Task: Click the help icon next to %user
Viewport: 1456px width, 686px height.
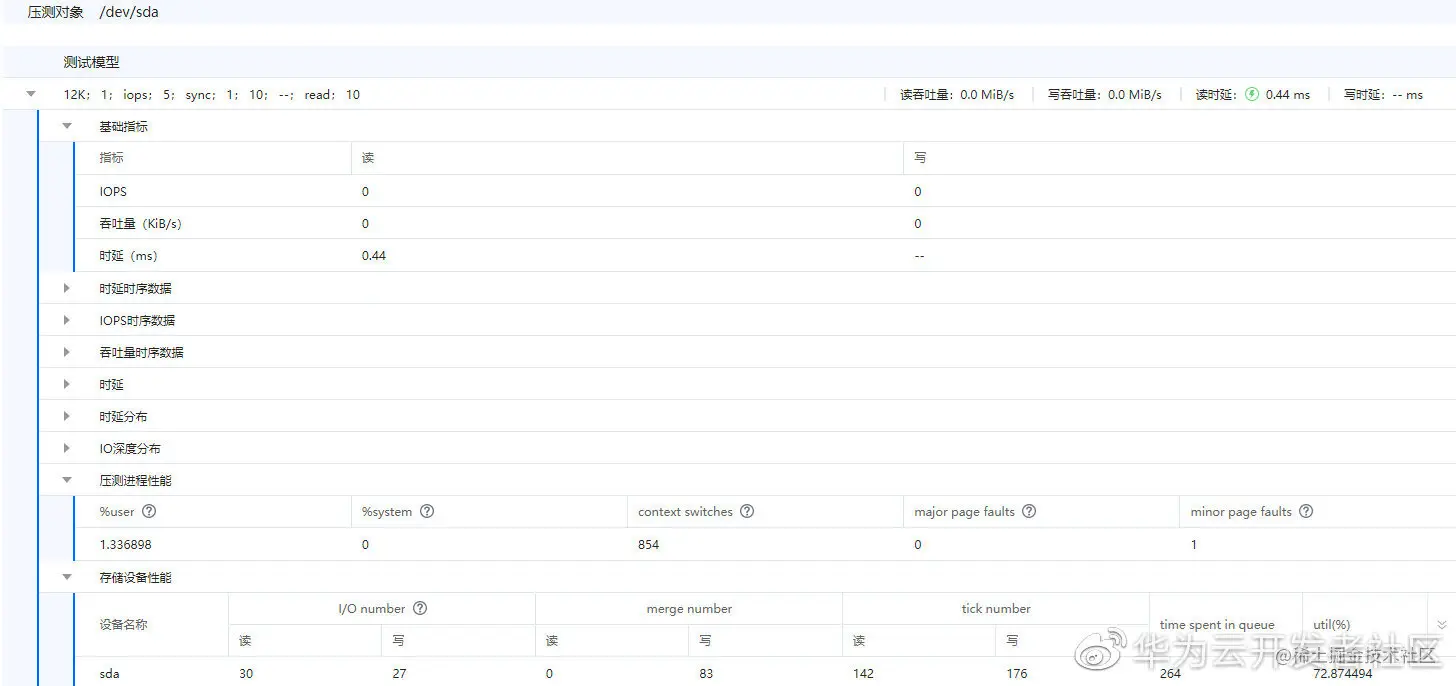Action: click(150, 511)
